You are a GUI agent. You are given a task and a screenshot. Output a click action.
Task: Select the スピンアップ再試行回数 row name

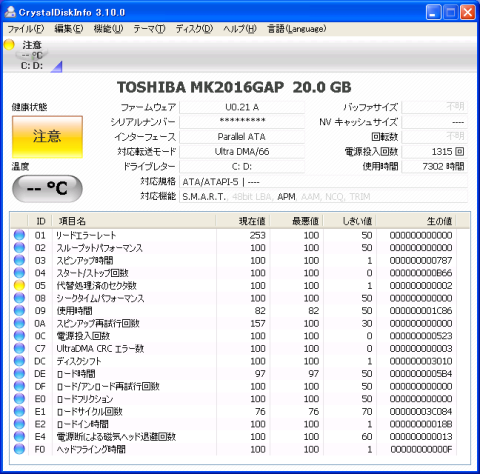98,323
